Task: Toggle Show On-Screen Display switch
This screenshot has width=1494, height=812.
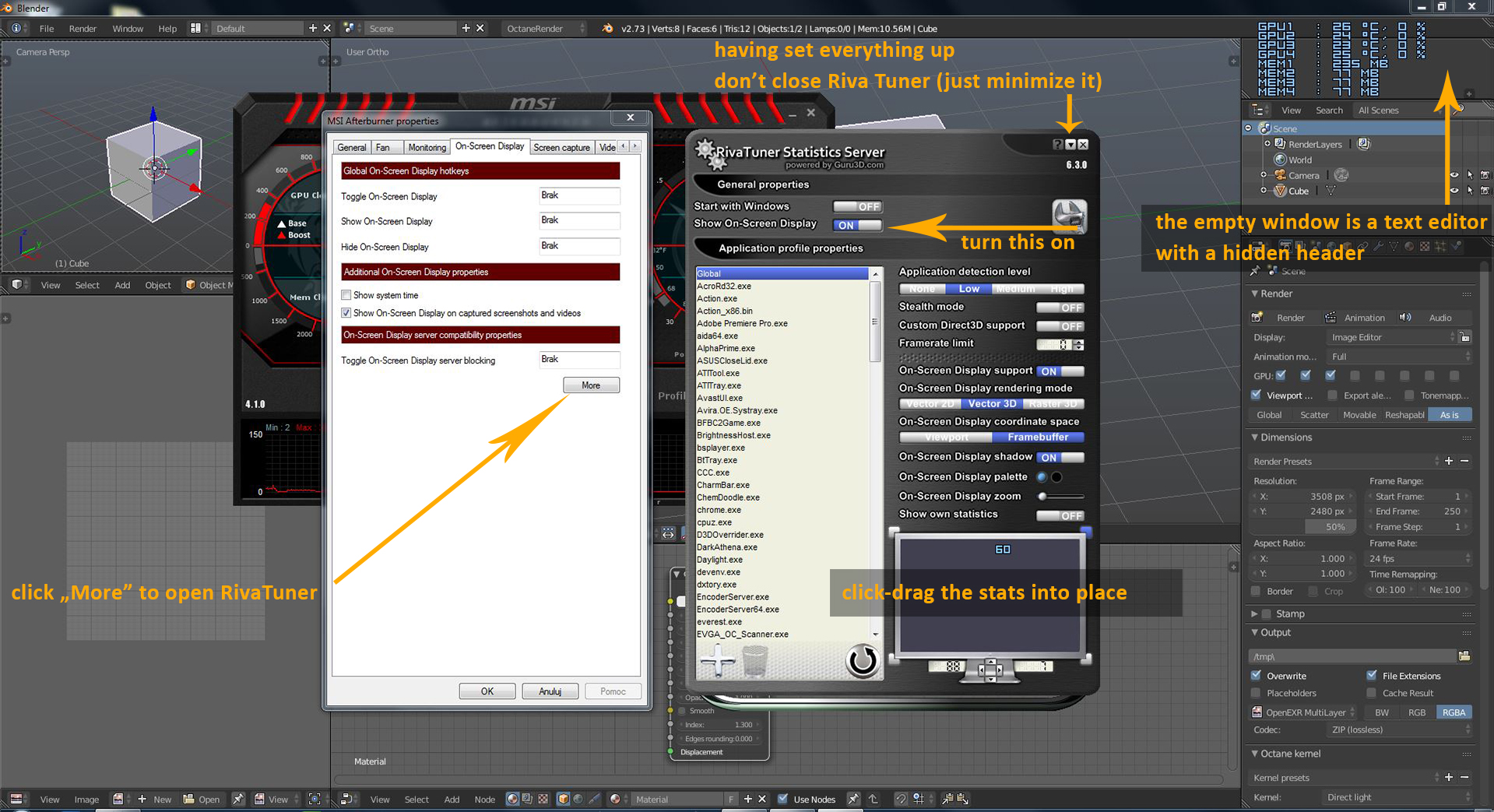Action: tap(857, 225)
